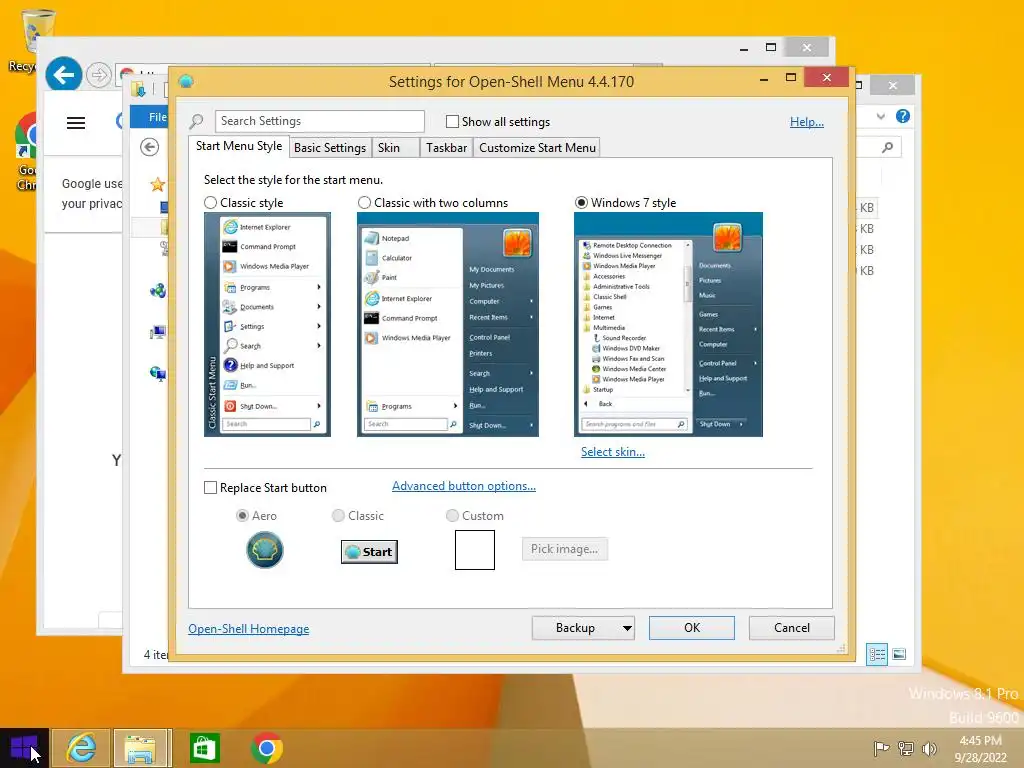
Task: Switch Explorer to large icons view
Action: pos(899,654)
